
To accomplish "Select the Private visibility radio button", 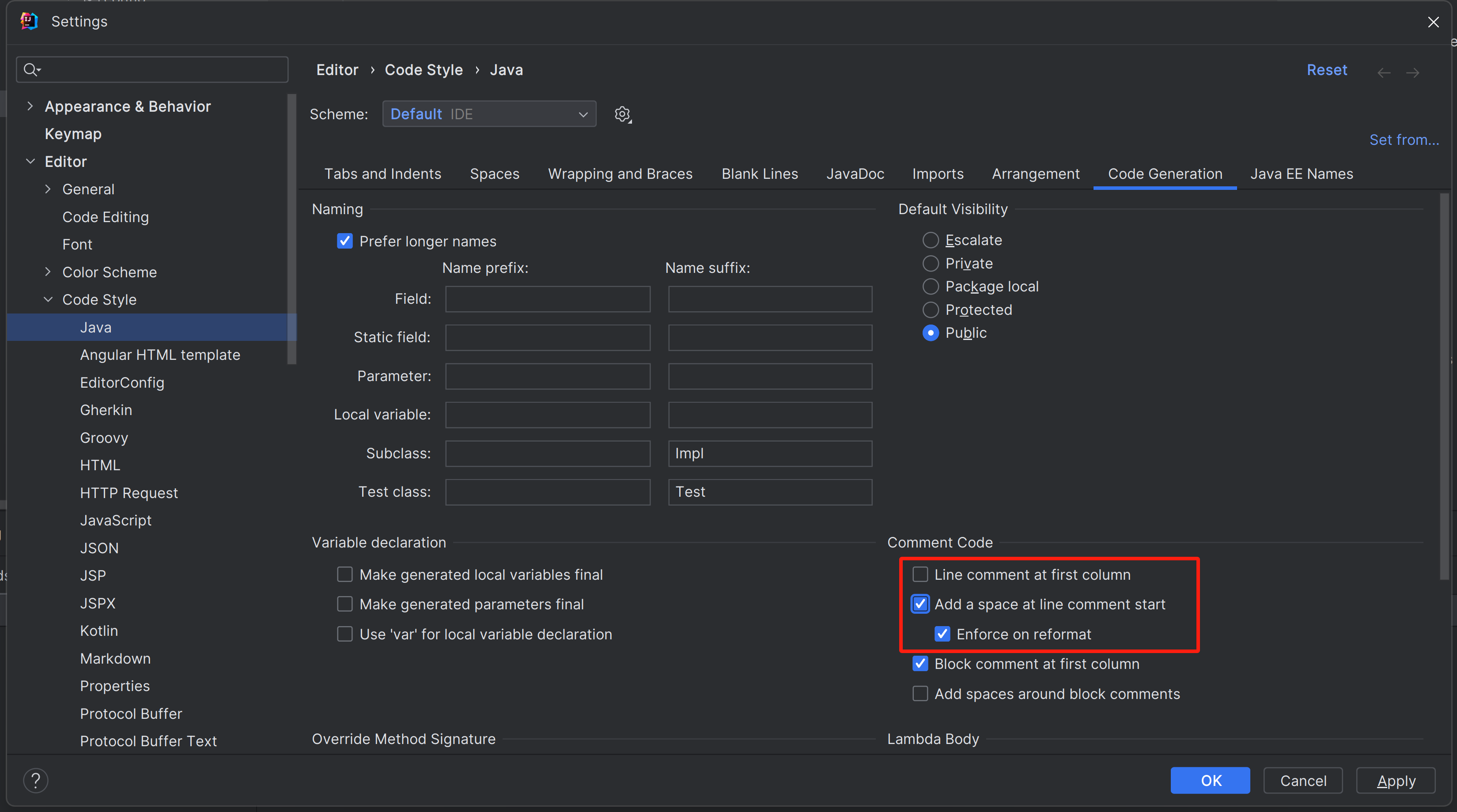I will pyautogui.click(x=931, y=264).
